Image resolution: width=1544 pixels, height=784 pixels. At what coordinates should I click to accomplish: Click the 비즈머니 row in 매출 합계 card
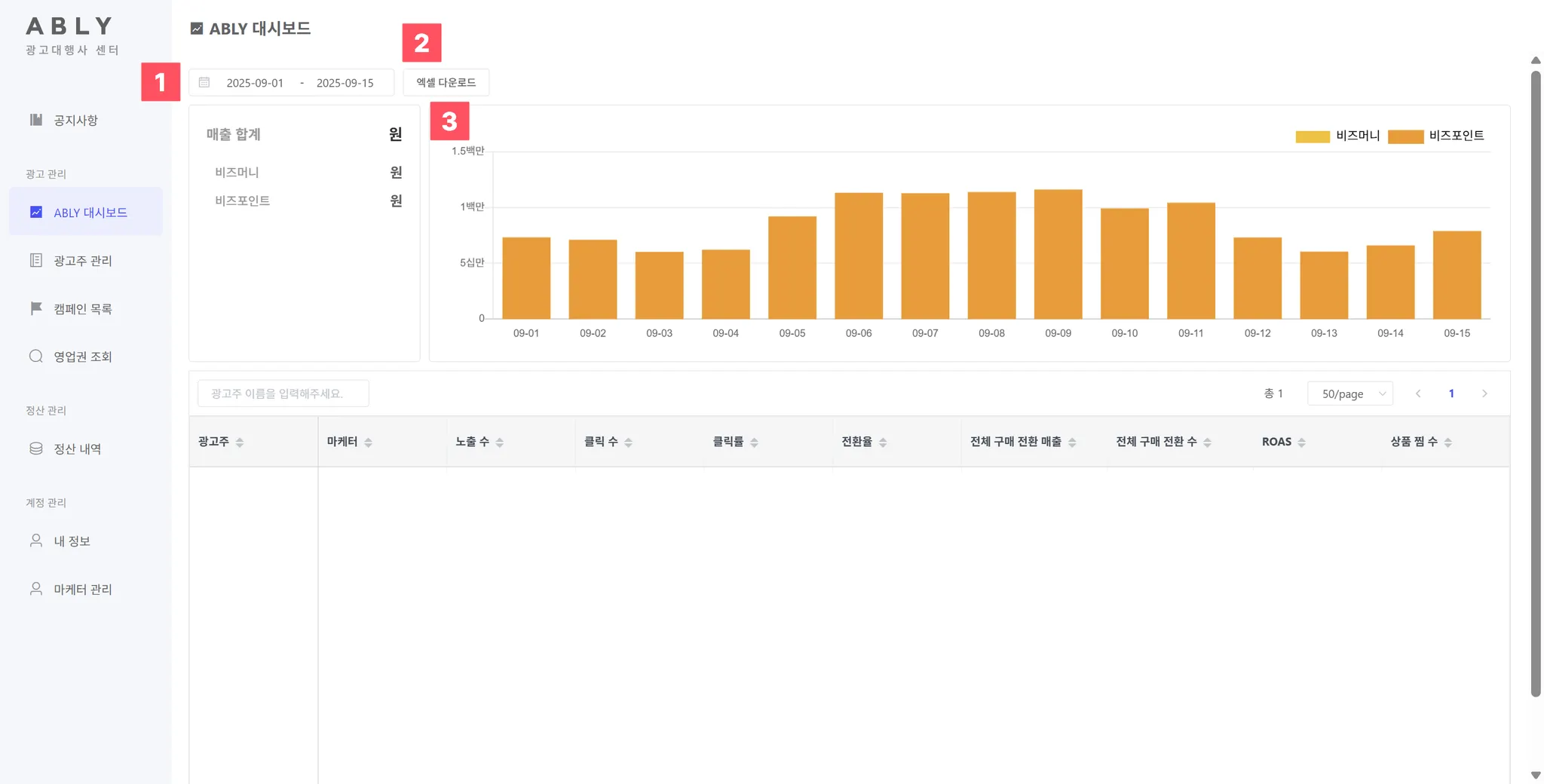pyautogui.click(x=308, y=173)
